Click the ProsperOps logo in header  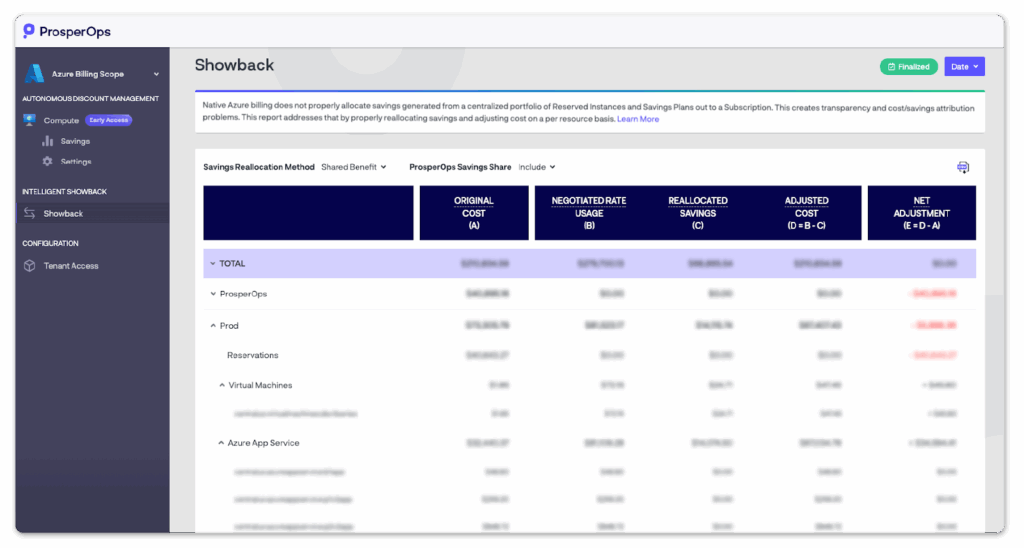[67, 31]
